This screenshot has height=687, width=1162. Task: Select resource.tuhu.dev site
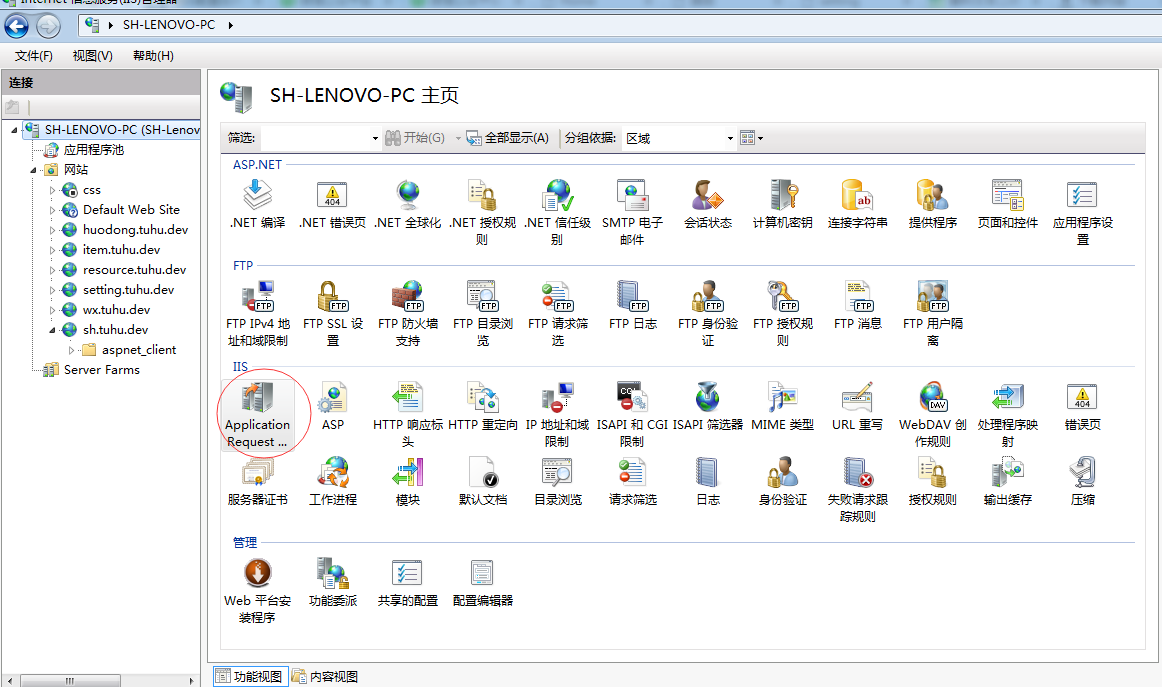[124, 270]
